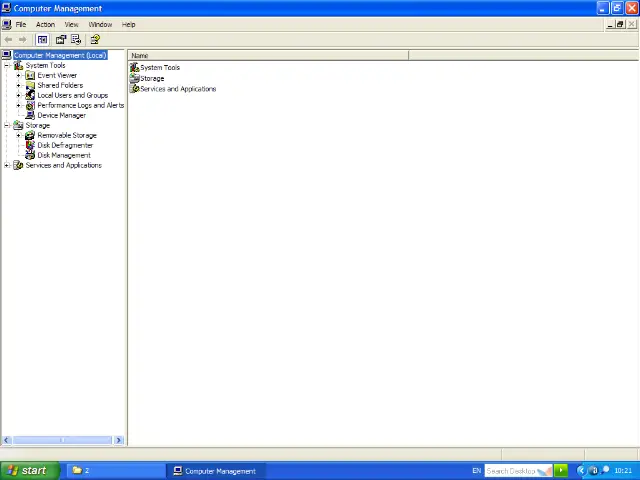Select Services and Applications text in right pane
640x480 pixels.
click(x=178, y=89)
